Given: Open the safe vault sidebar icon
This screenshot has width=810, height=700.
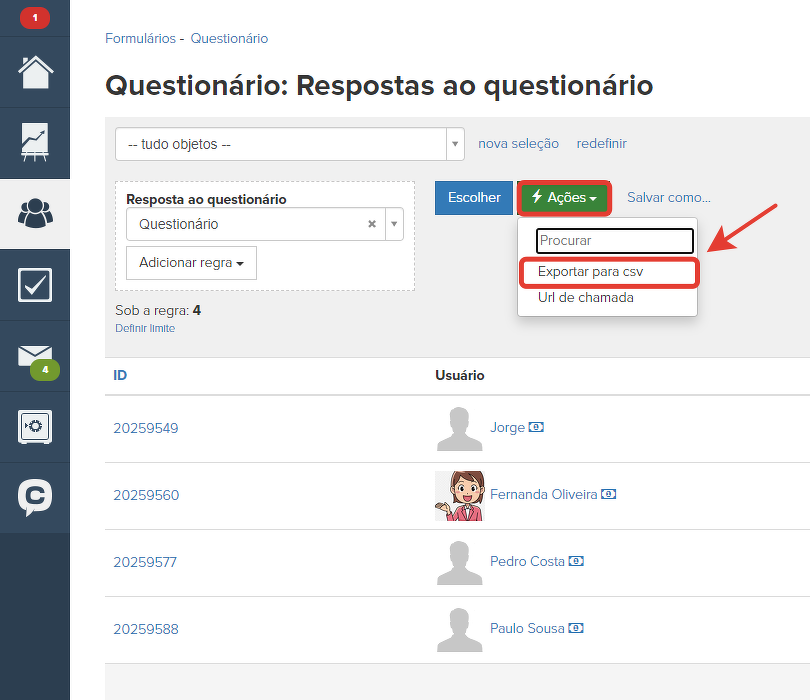Looking at the screenshot, I should pyautogui.click(x=35, y=427).
